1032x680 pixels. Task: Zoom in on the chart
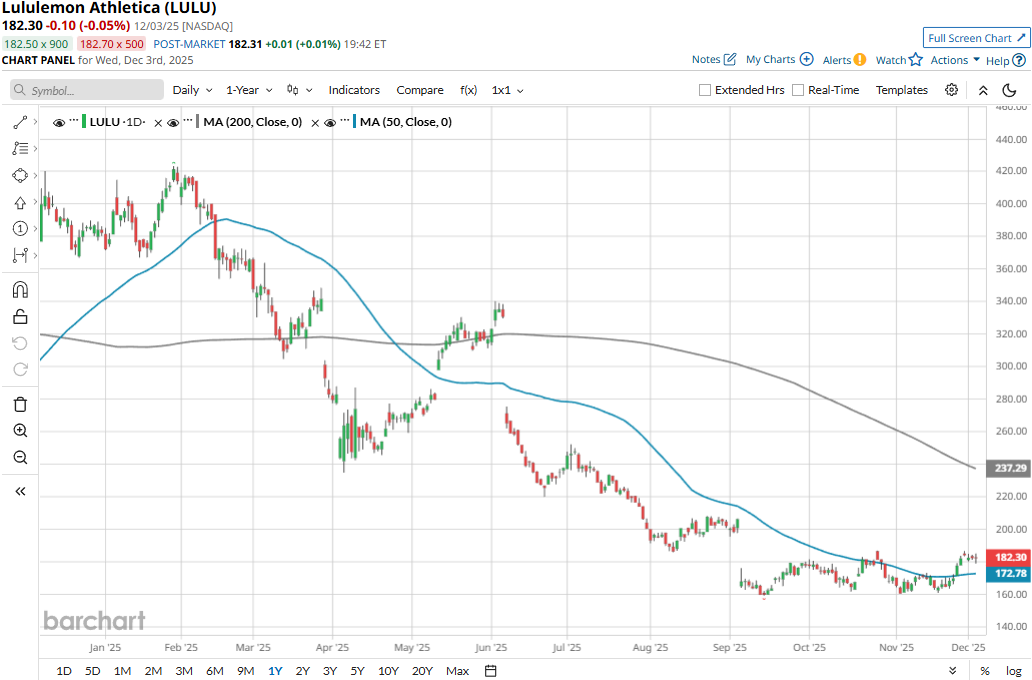click(20, 431)
